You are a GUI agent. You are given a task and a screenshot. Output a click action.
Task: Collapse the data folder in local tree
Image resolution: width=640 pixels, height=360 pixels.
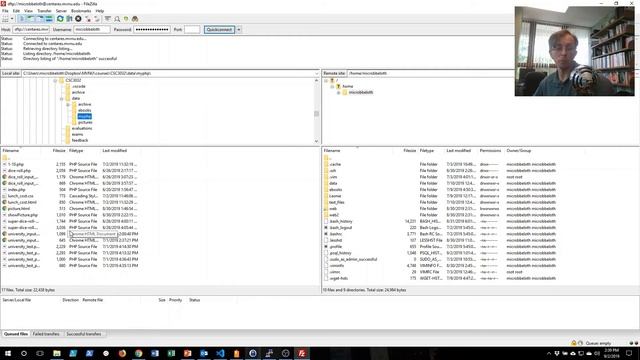pos(62,98)
